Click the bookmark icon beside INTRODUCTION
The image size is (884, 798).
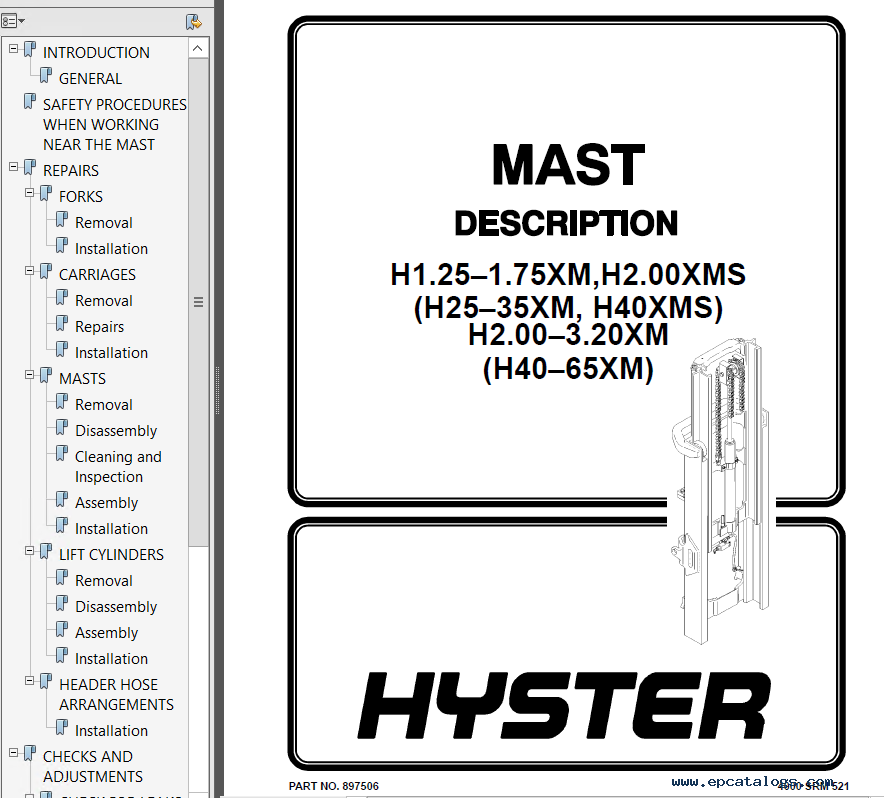[x=30, y=50]
